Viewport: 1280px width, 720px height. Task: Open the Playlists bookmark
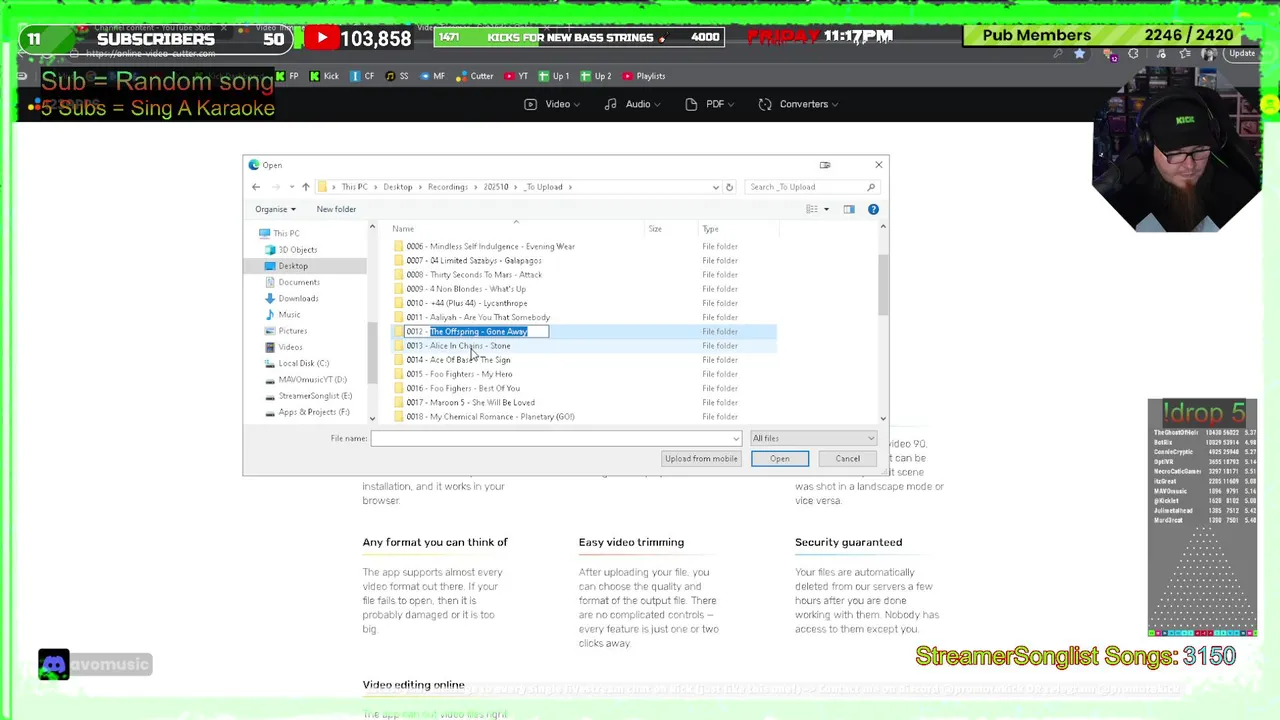[x=644, y=76]
